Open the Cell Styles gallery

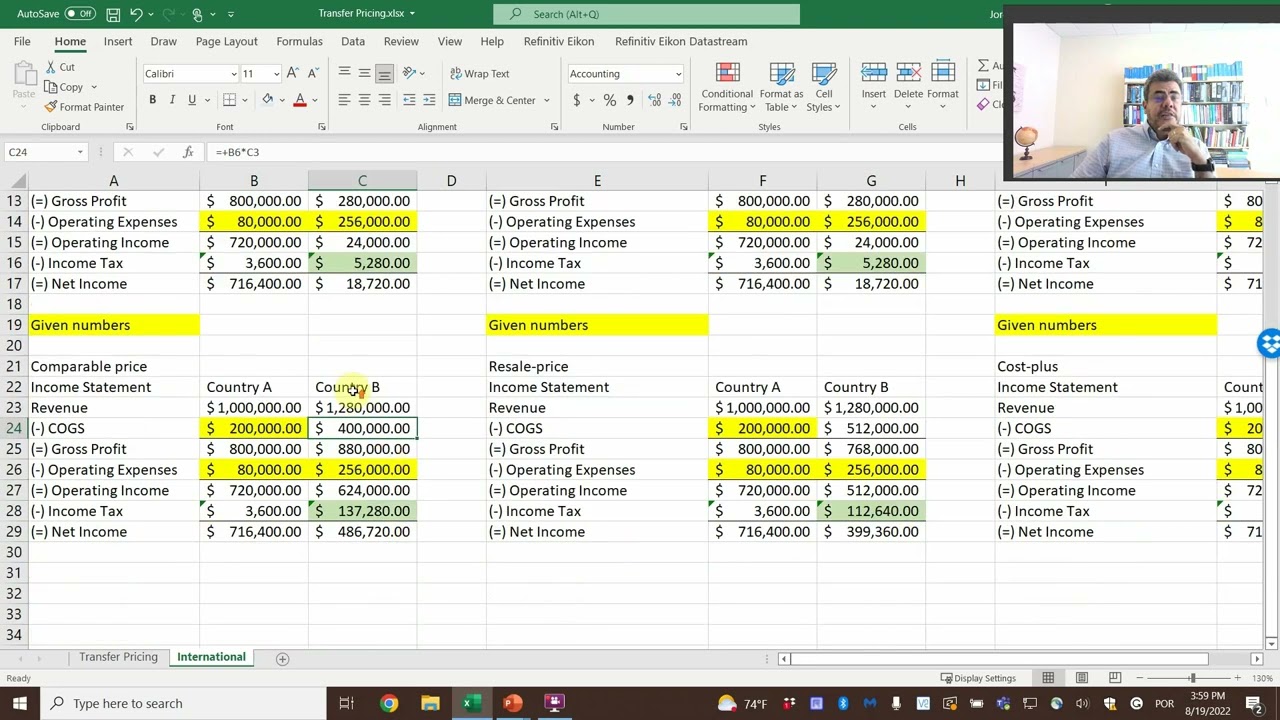(823, 88)
